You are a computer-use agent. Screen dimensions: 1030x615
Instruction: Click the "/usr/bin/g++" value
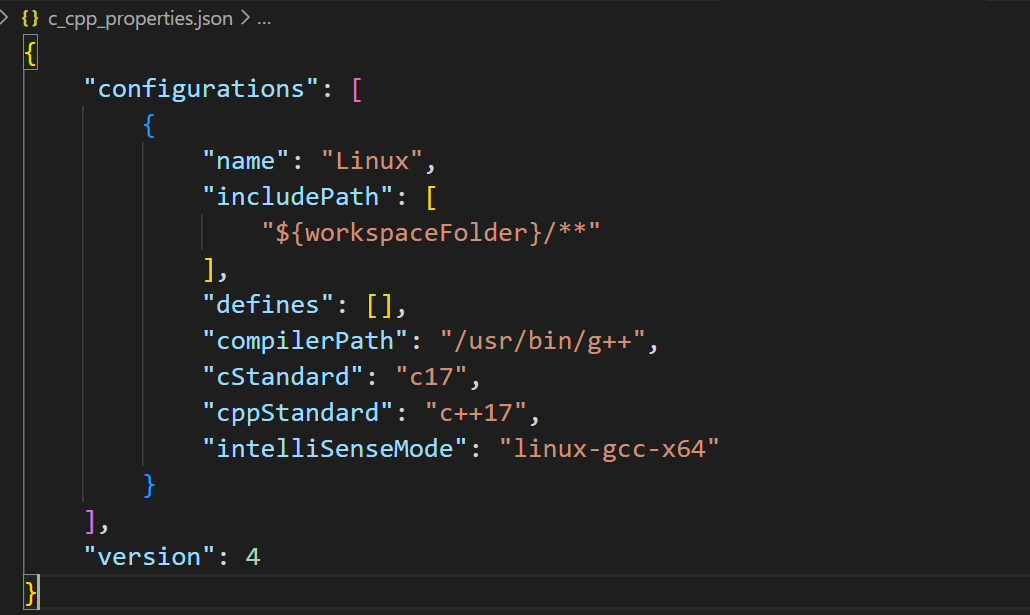pyautogui.click(x=543, y=341)
